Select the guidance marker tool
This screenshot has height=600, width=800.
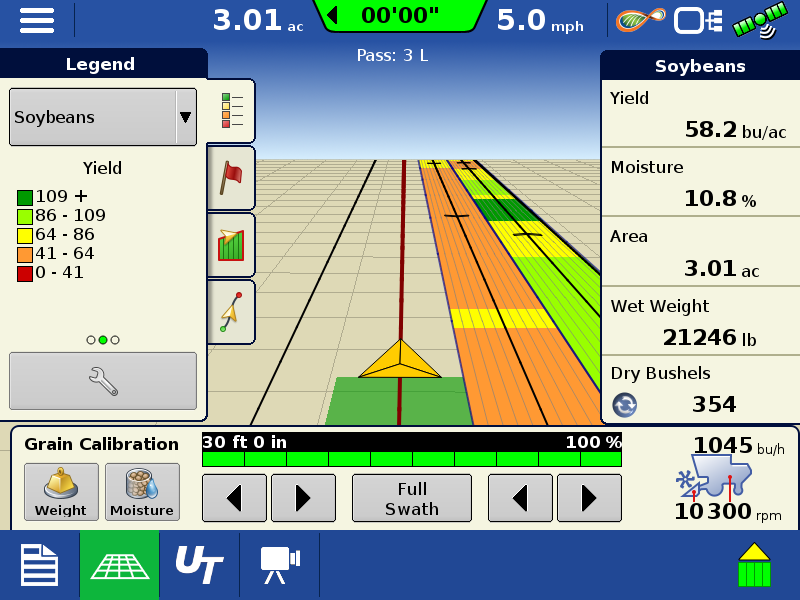pyautogui.click(x=229, y=311)
